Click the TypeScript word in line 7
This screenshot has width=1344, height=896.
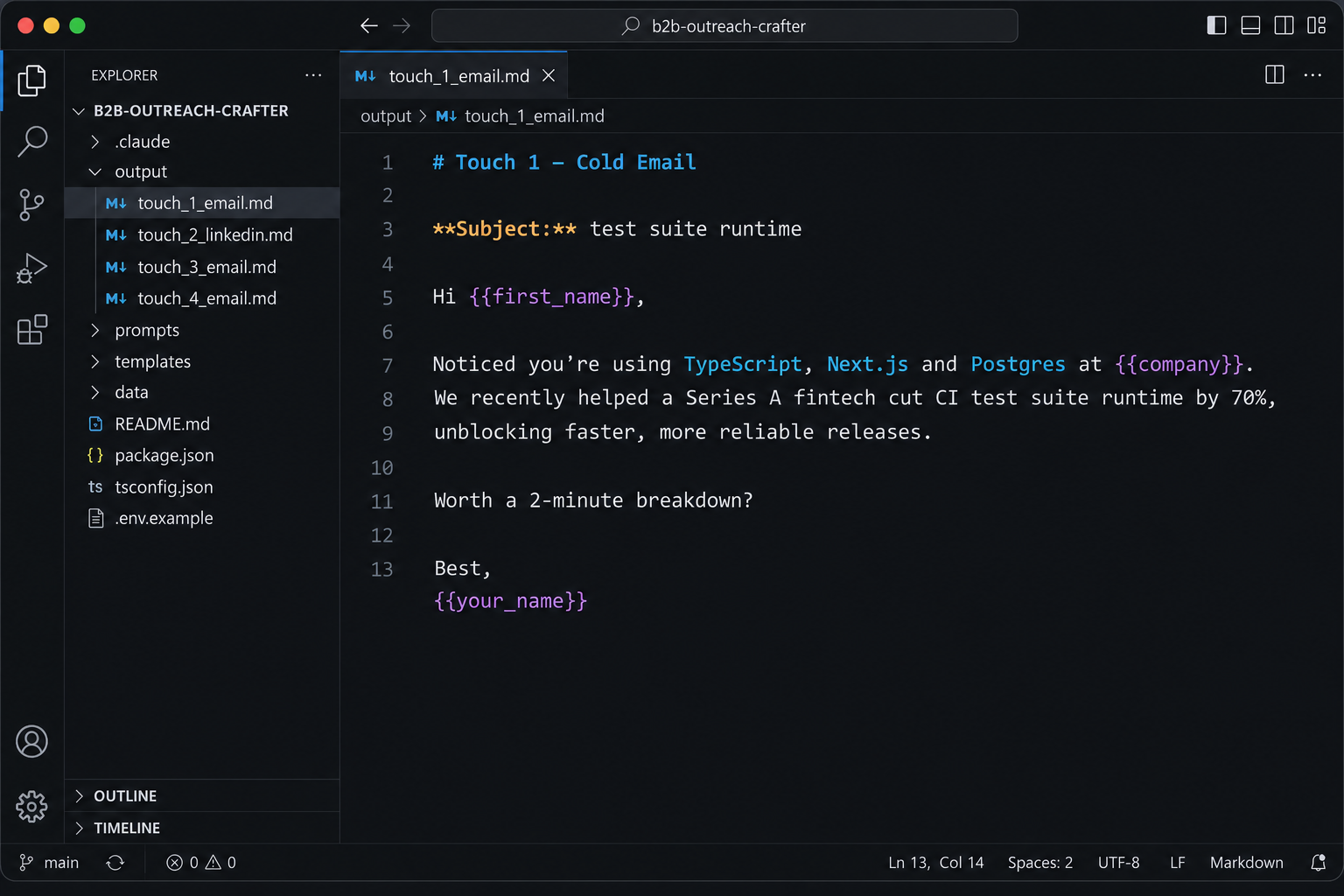[743, 364]
